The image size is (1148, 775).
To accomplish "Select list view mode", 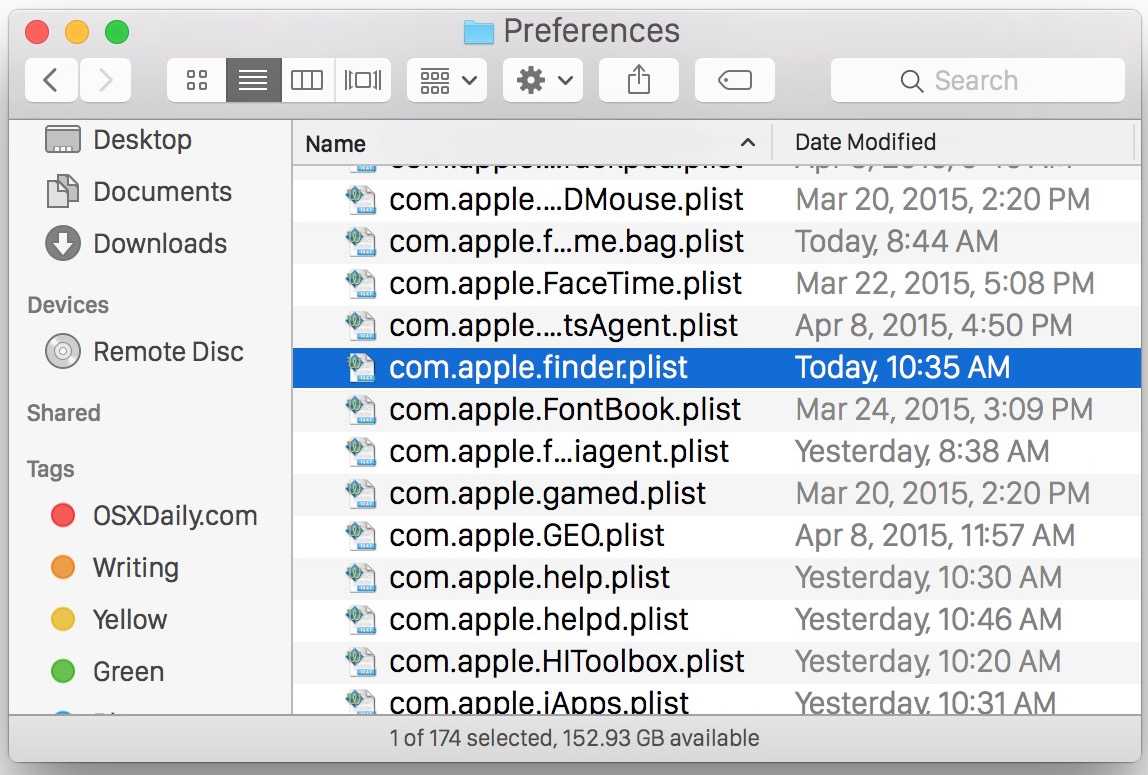I will click(252, 80).
